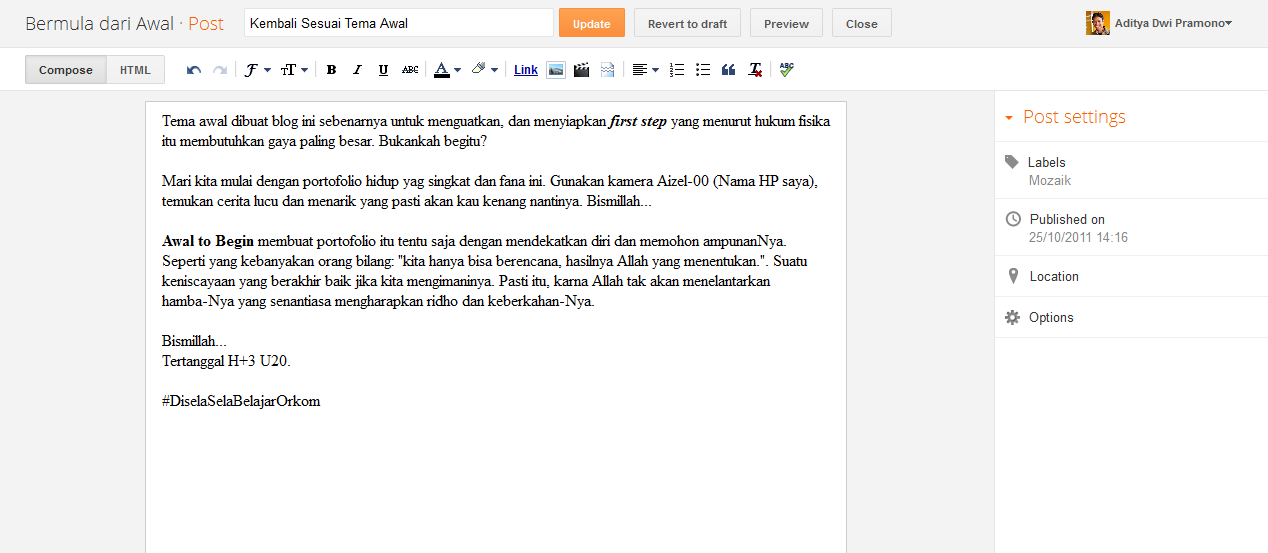Click the orange Update button

click(592, 23)
